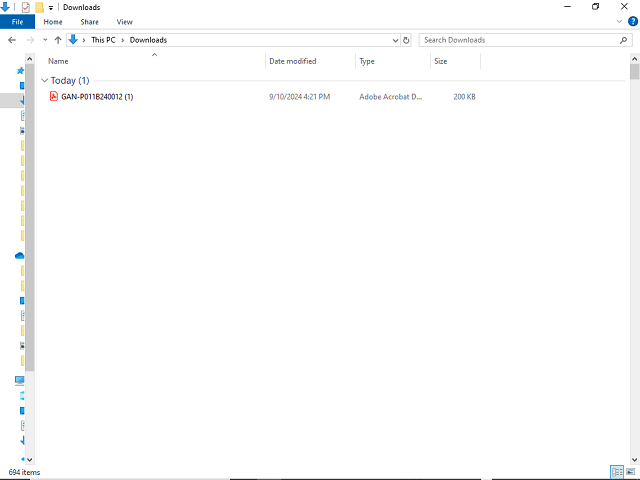Click This PC in the address breadcrumb

point(103,40)
